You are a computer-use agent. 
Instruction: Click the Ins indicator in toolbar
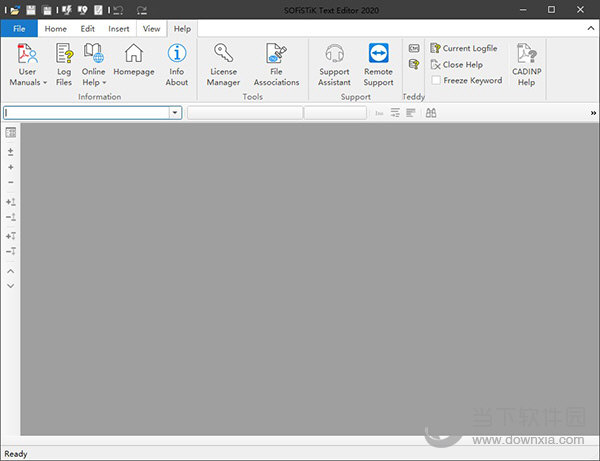tap(379, 113)
